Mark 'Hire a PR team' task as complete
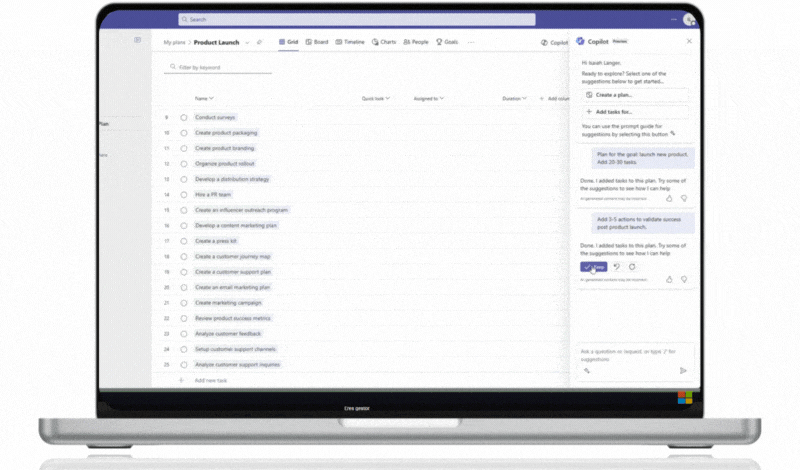800x470 pixels. point(184,195)
